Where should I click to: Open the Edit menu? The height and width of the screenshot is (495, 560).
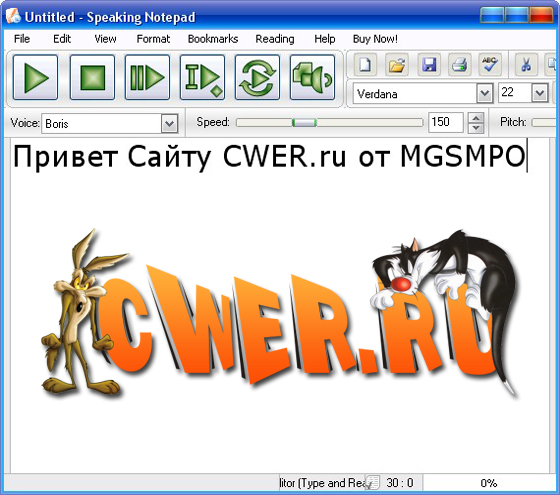(x=62, y=39)
